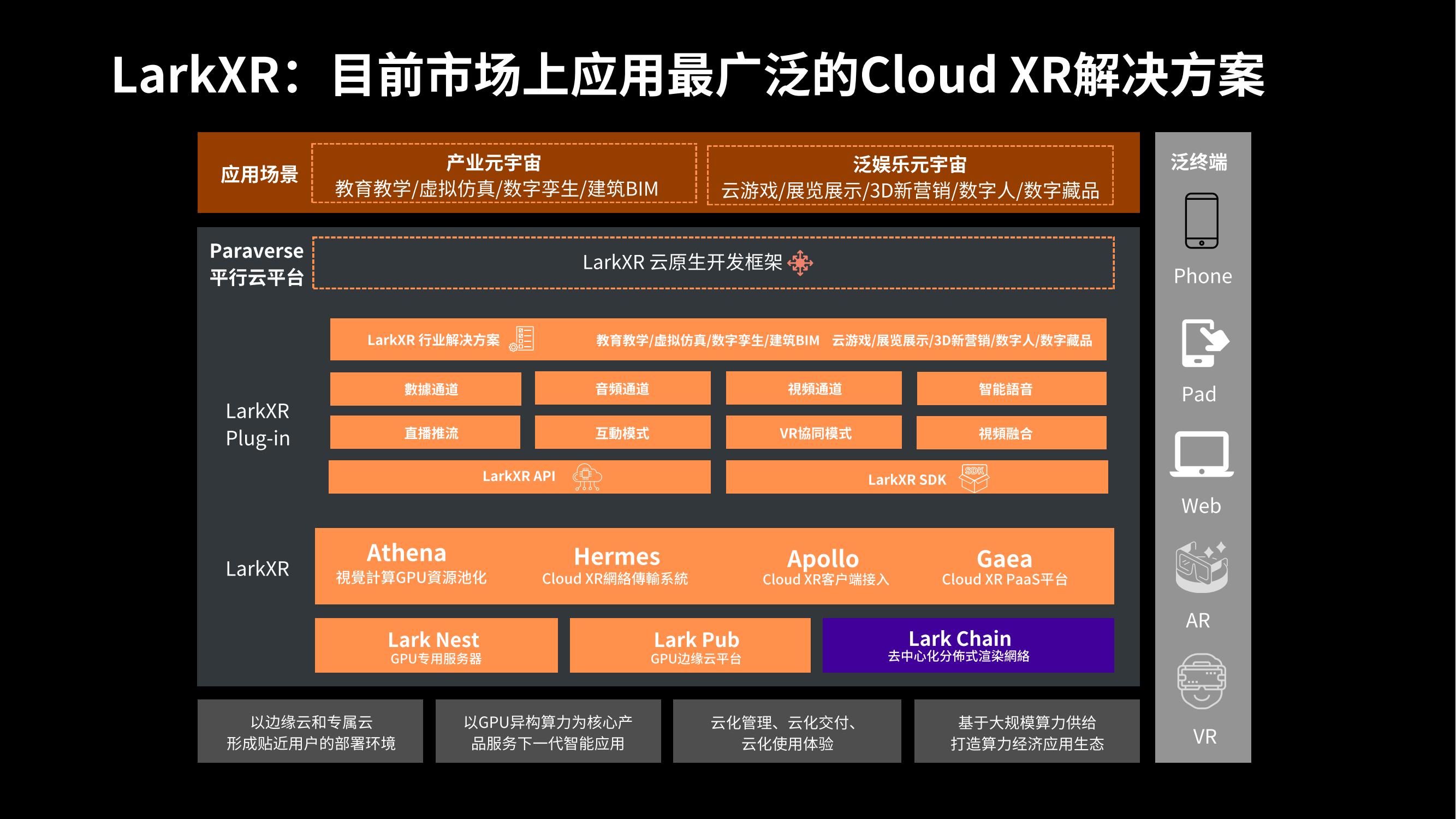Viewport: 1456px width, 819px height.
Task: Click the 泛娱乐元宇宙 dashed box
Action: 910,176
